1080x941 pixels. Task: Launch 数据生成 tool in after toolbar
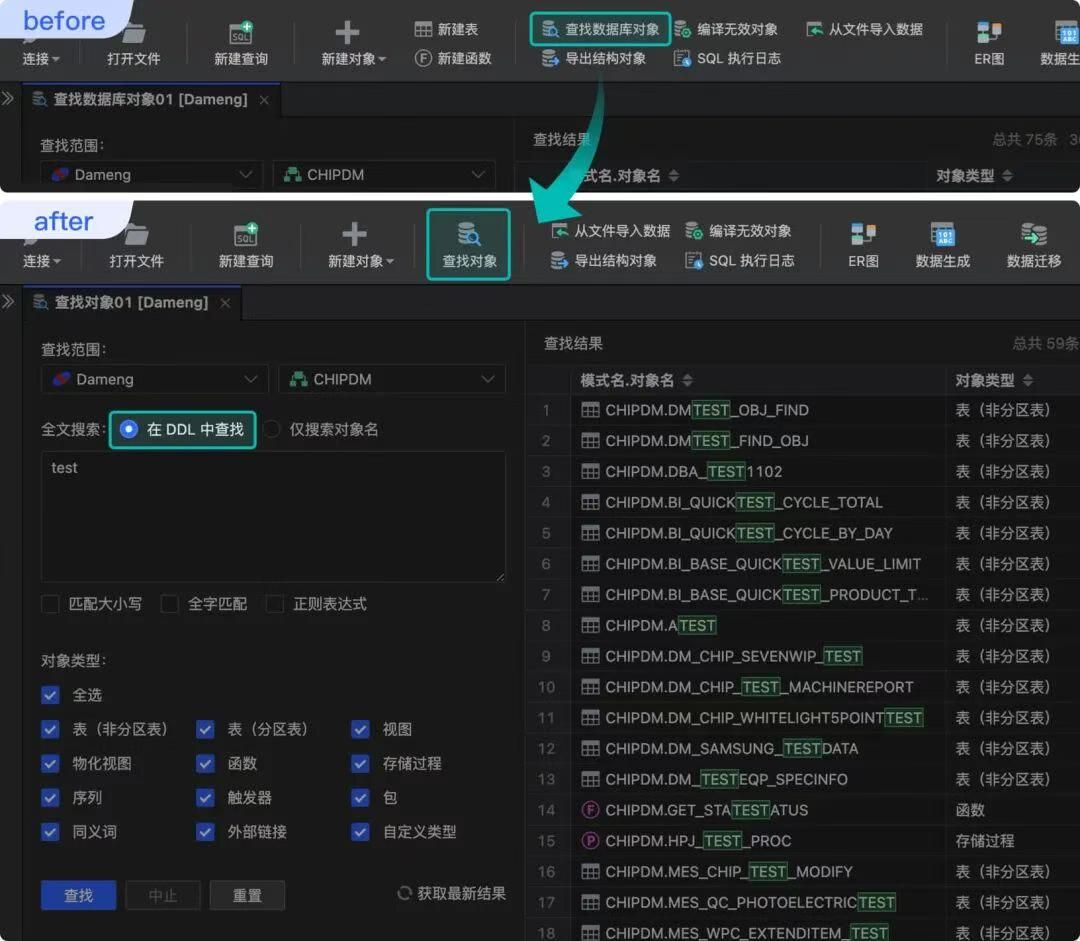(942, 245)
